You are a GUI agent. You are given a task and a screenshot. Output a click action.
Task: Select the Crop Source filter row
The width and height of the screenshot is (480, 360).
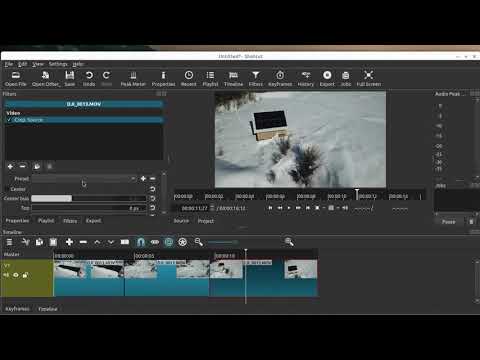[84, 120]
